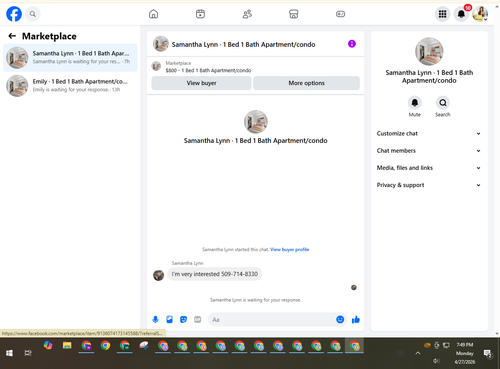Expand Media, files and links section
Viewport: 500px width, 369px height.
point(429,168)
